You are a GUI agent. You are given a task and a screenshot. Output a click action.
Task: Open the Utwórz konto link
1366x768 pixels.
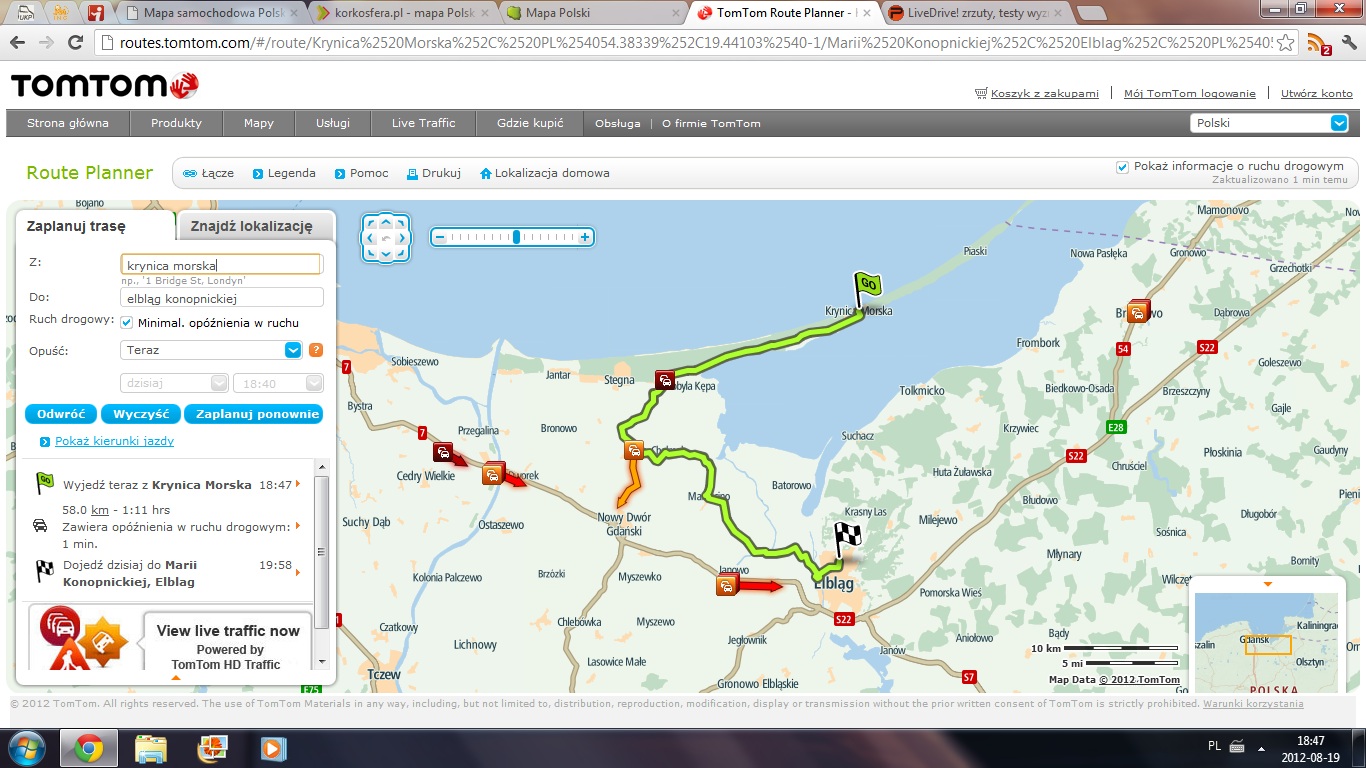coord(1317,93)
